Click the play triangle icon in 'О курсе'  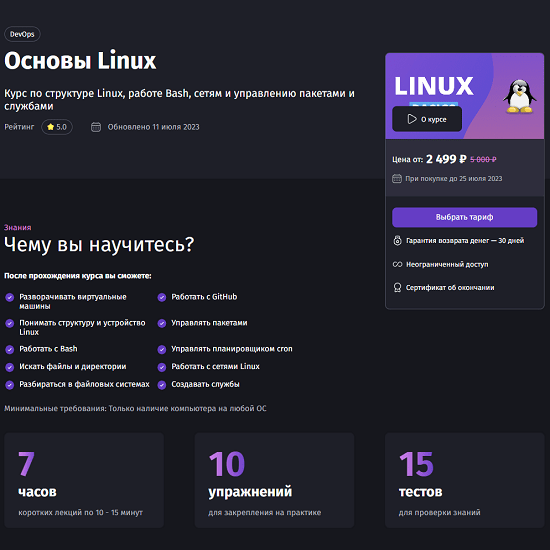tap(412, 119)
